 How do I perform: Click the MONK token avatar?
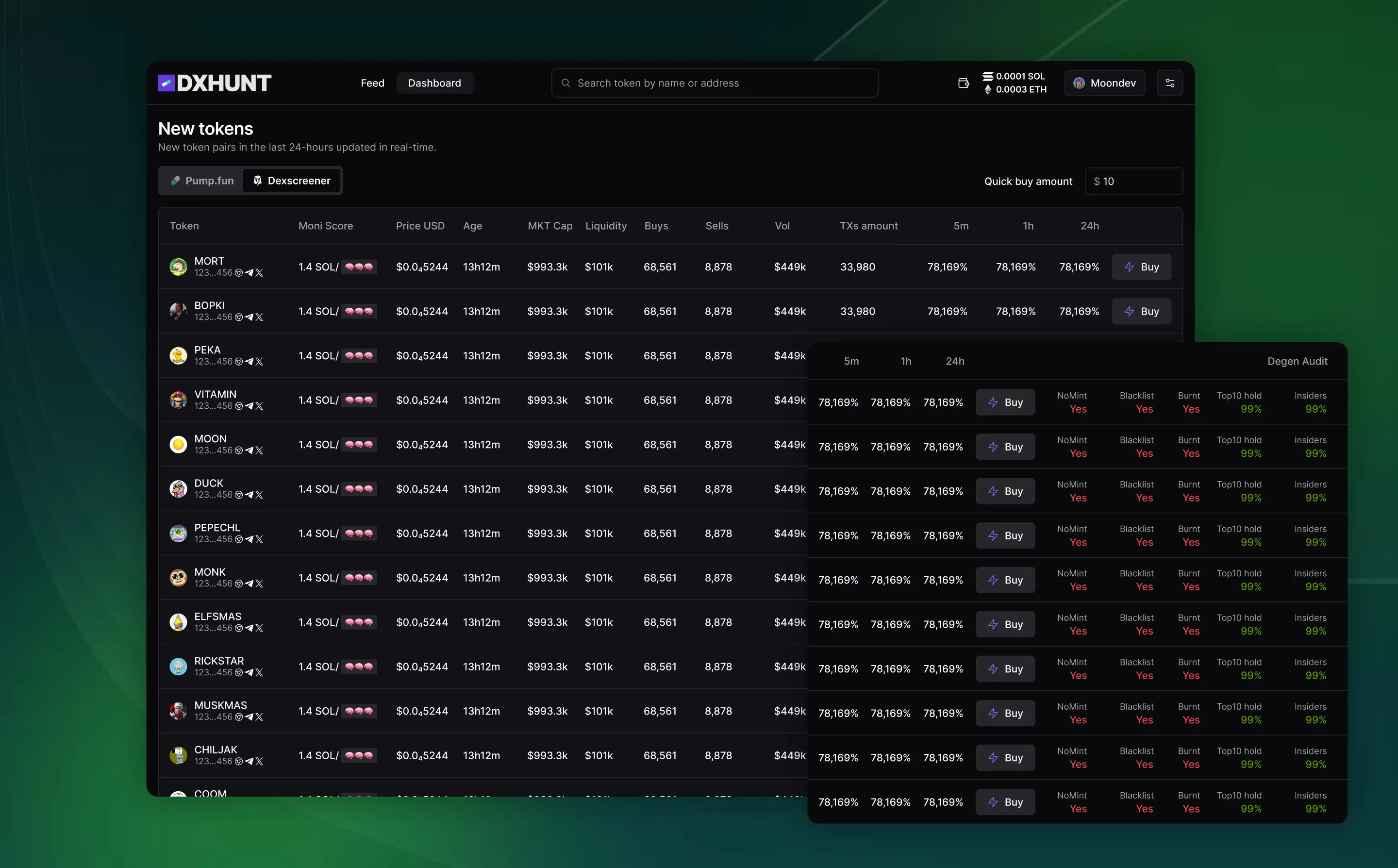(179, 578)
